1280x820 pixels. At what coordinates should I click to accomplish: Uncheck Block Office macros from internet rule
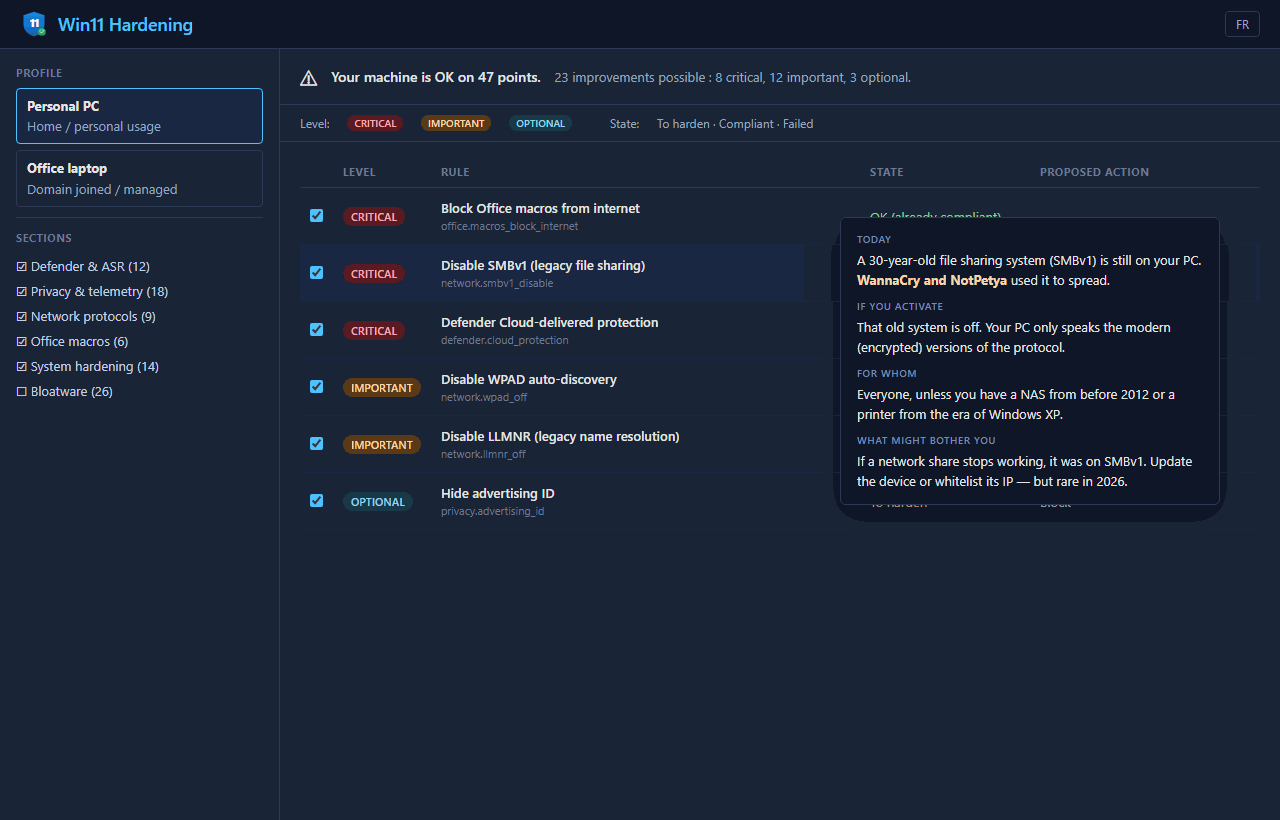pyautogui.click(x=316, y=215)
